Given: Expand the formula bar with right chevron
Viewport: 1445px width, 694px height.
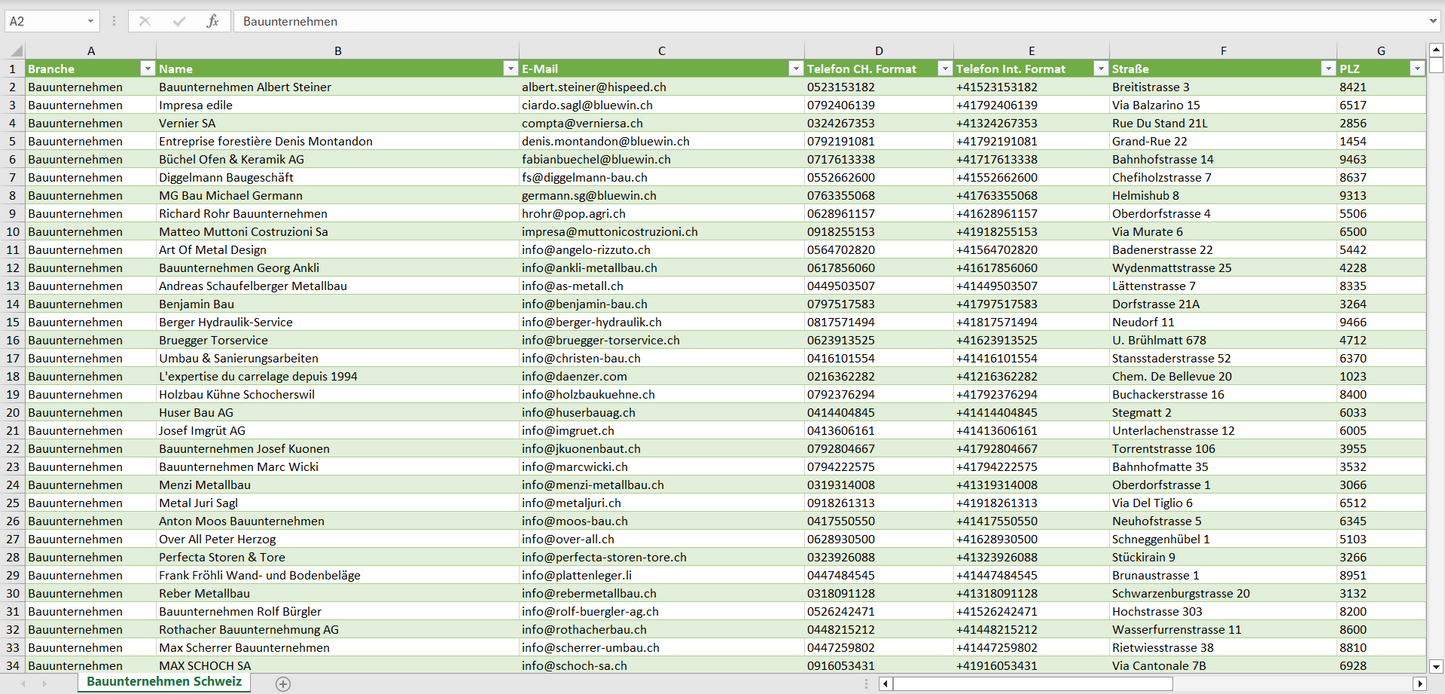Looking at the screenshot, I should click(x=1434, y=21).
